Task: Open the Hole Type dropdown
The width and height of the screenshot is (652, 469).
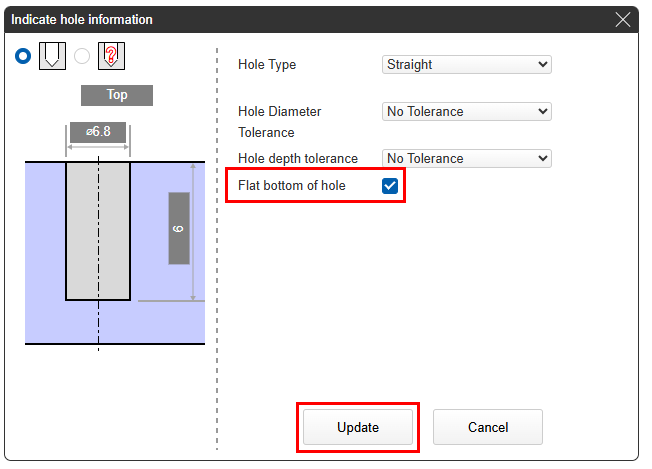Action: [x=467, y=64]
